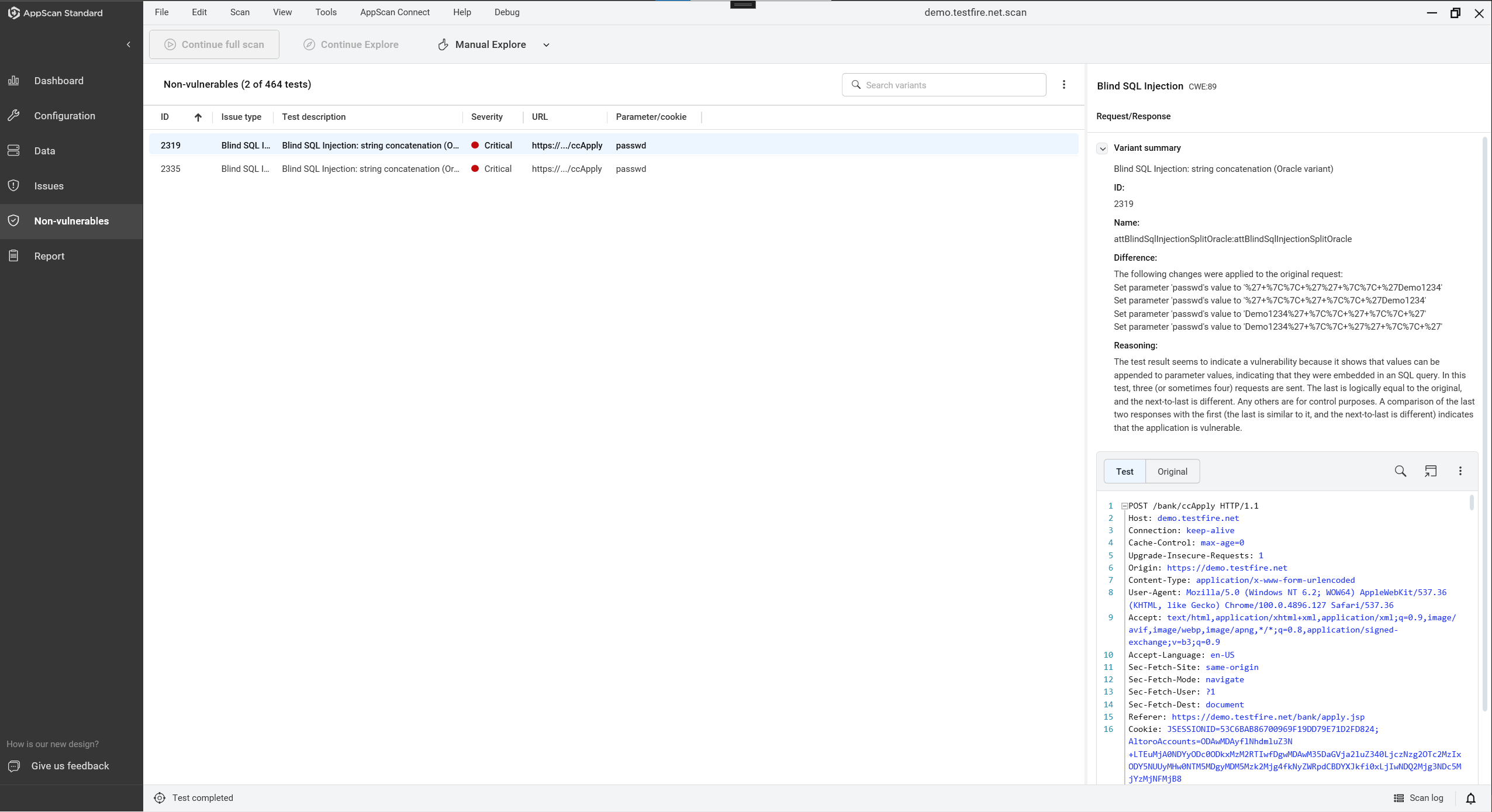Click the three-dot options menu icon

tap(1064, 84)
